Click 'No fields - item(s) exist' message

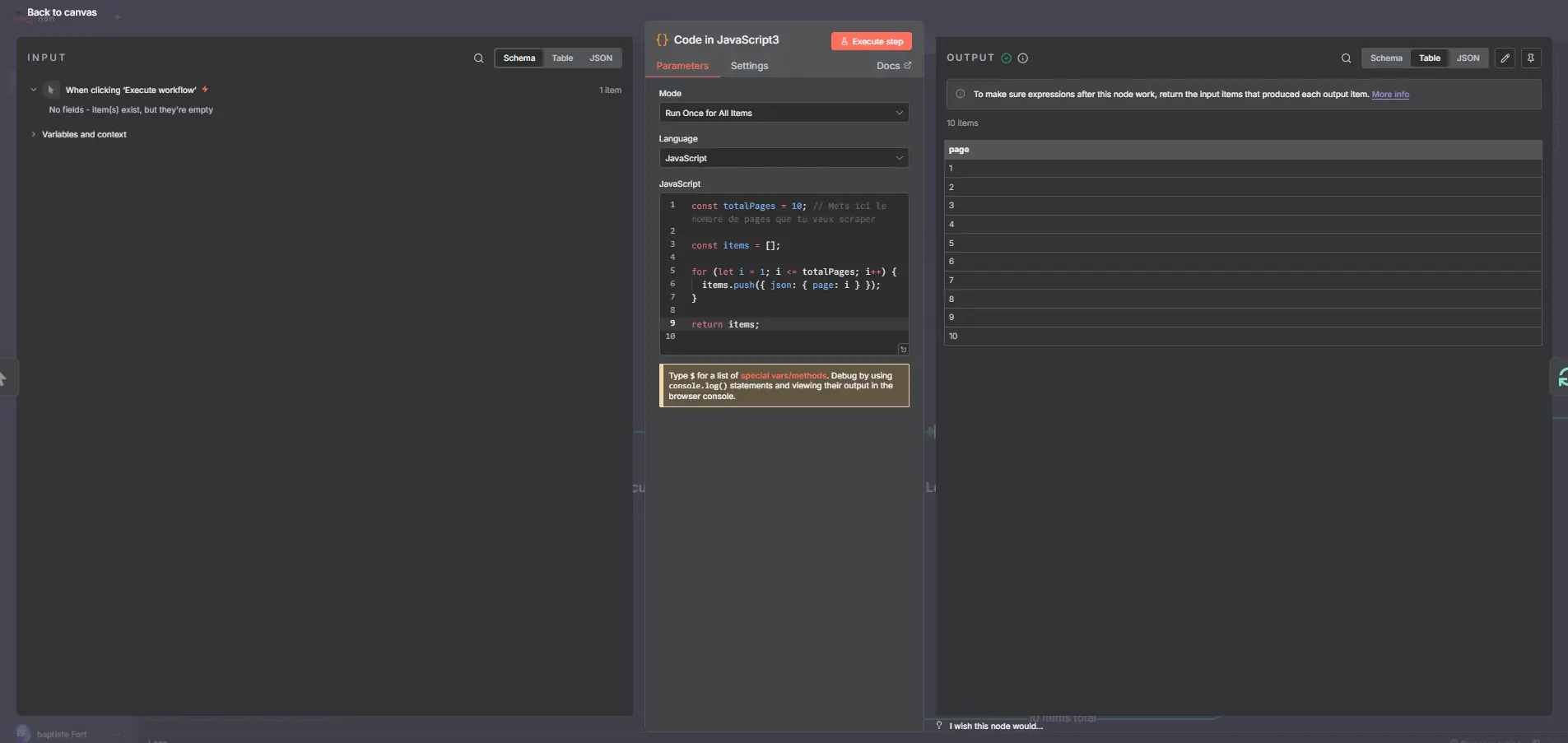(x=131, y=109)
